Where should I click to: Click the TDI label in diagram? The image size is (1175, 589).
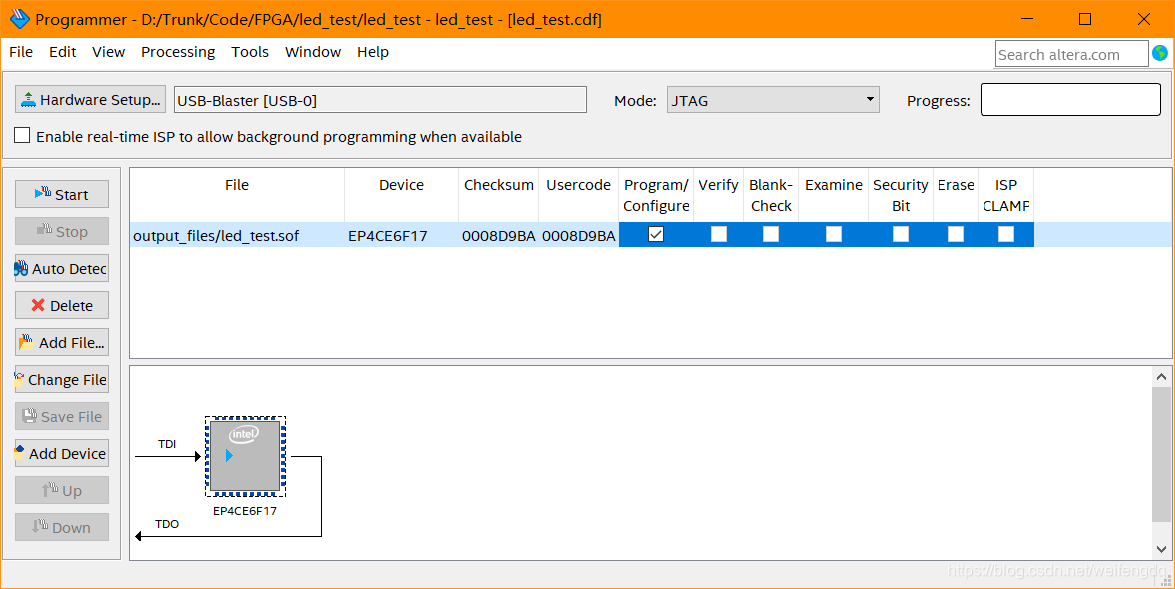pyautogui.click(x=167, y=444)
